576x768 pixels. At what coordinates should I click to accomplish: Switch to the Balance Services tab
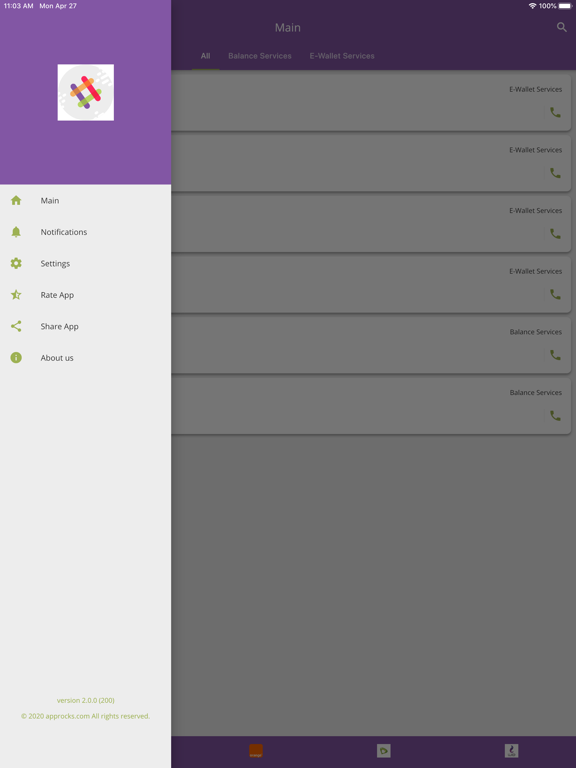[260, 56]
